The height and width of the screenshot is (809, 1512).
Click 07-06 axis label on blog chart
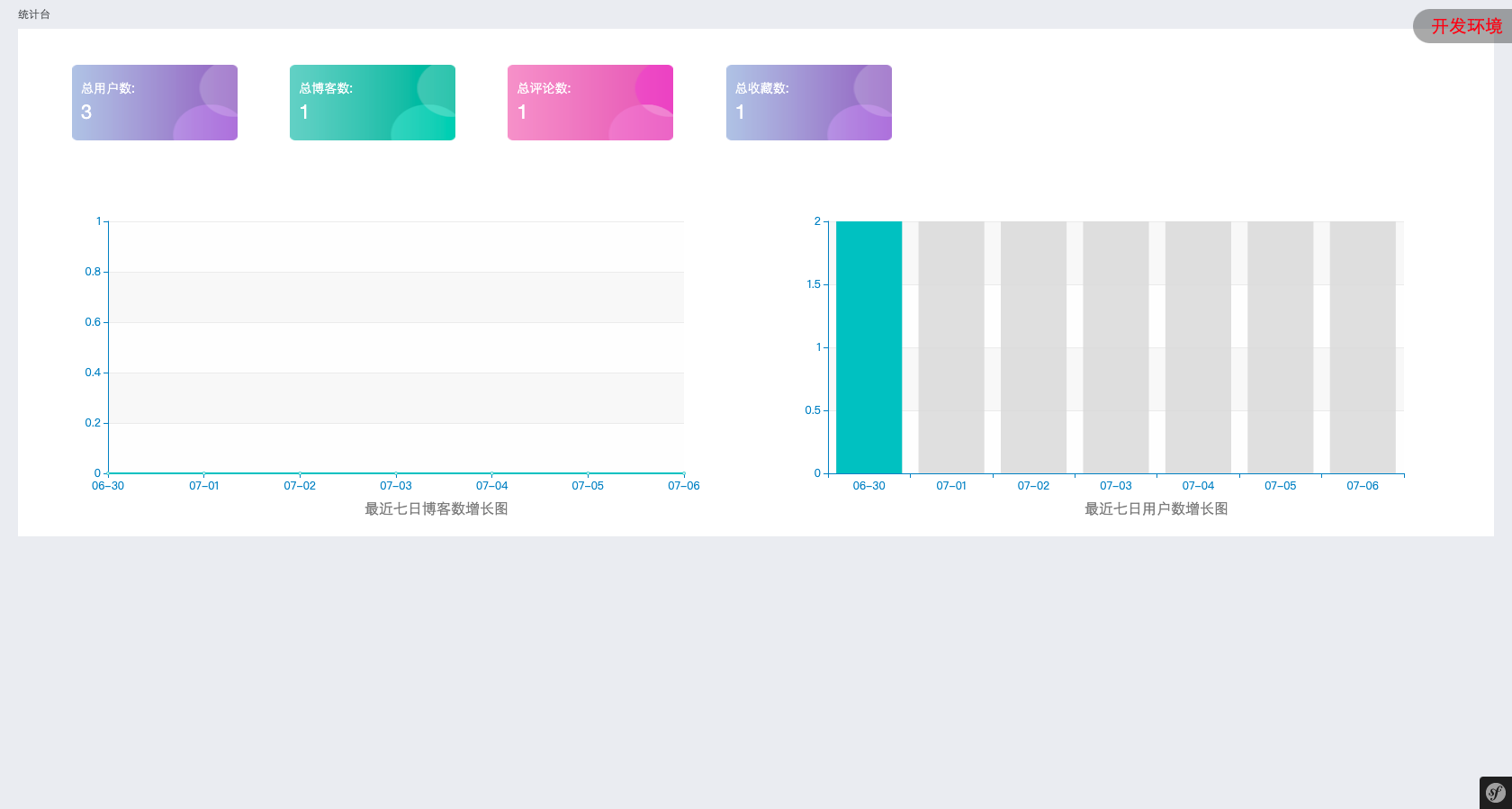coord(683,486)
